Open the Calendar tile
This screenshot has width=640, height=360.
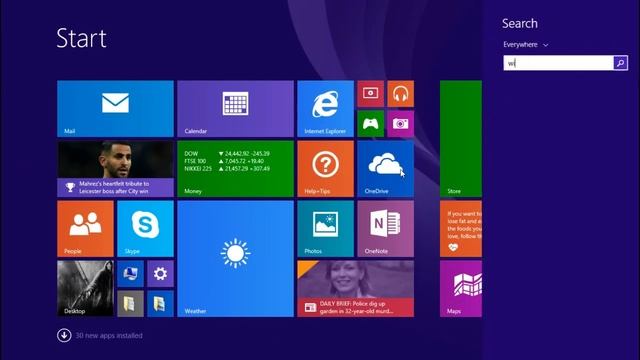[x=235, y=109]
